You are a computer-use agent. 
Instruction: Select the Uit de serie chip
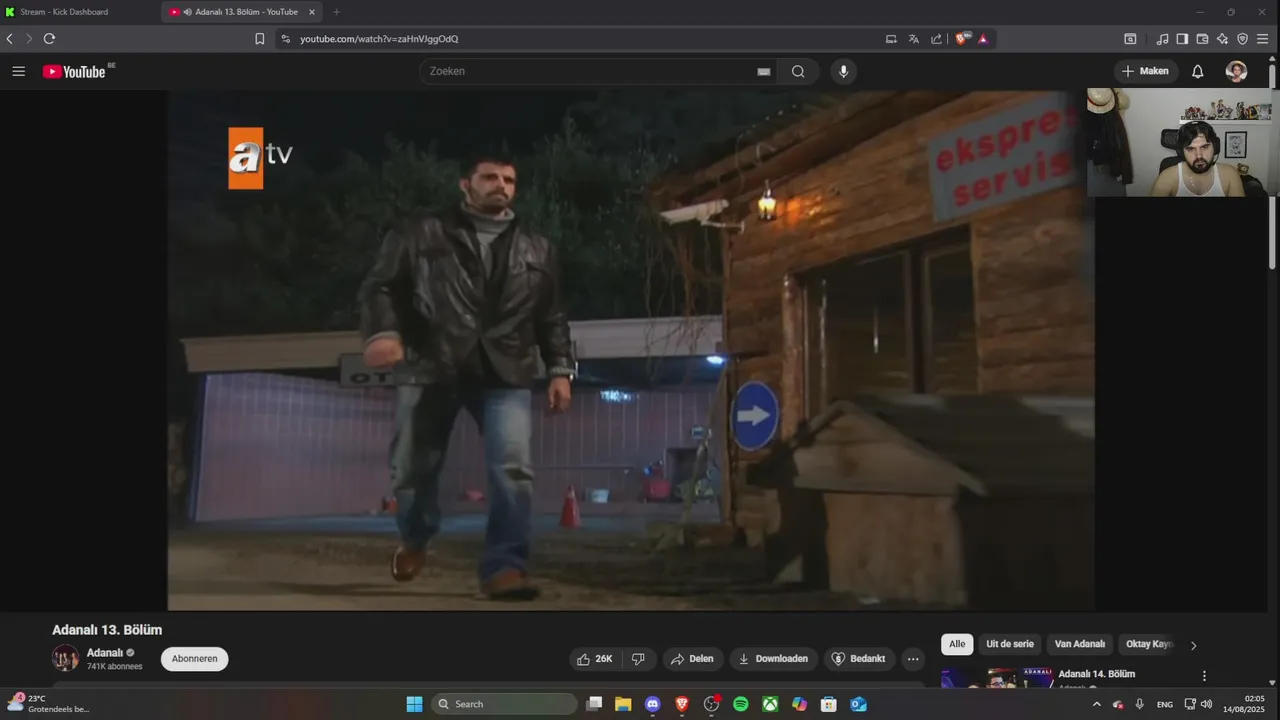[1010, 644]
